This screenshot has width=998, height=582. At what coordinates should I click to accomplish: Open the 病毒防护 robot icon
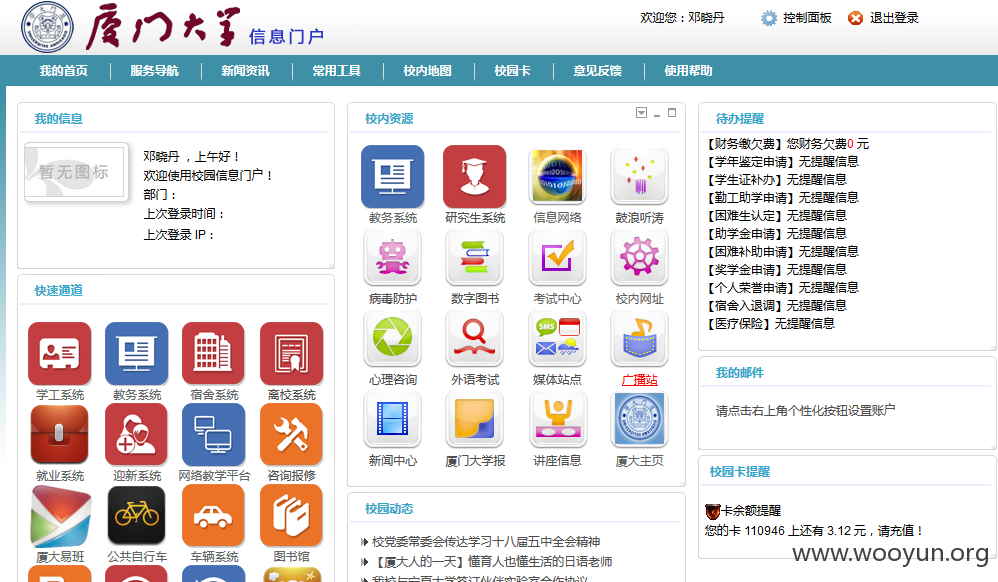pyautogui.click(x=393, y=257)
